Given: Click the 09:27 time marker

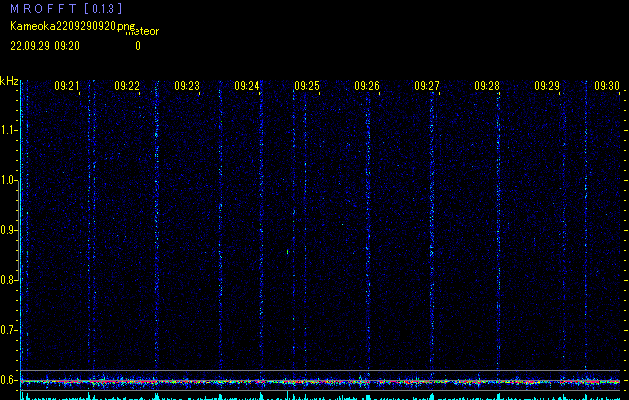Looking at the screenshot, I should [x=427, y=85].
